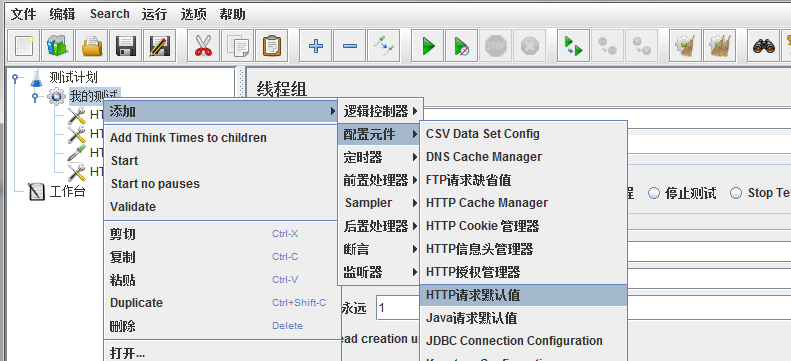
Task: Click the Clear broom icon
Action: [x=686, y=46]
